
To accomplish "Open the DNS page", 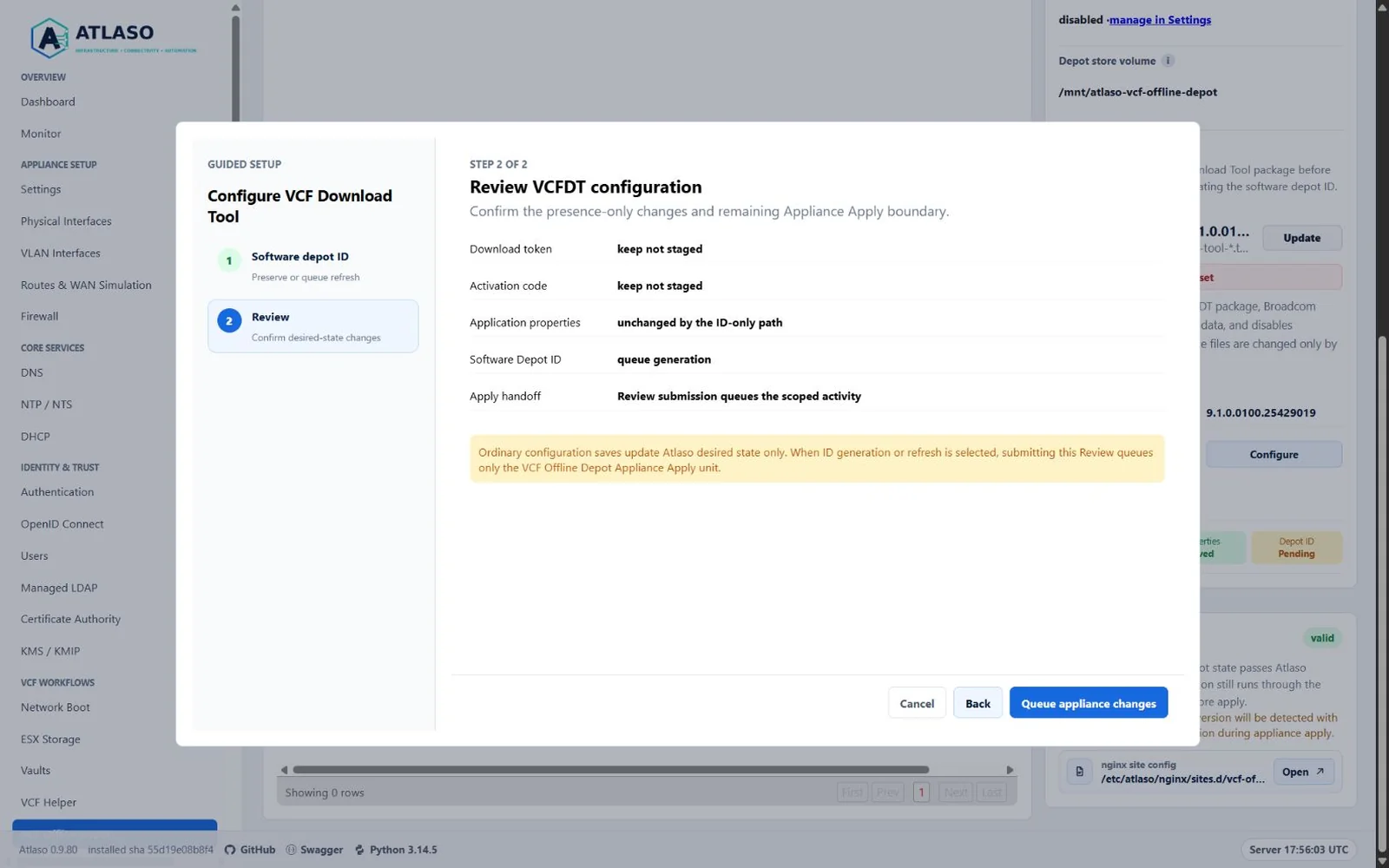I will 32,372.
